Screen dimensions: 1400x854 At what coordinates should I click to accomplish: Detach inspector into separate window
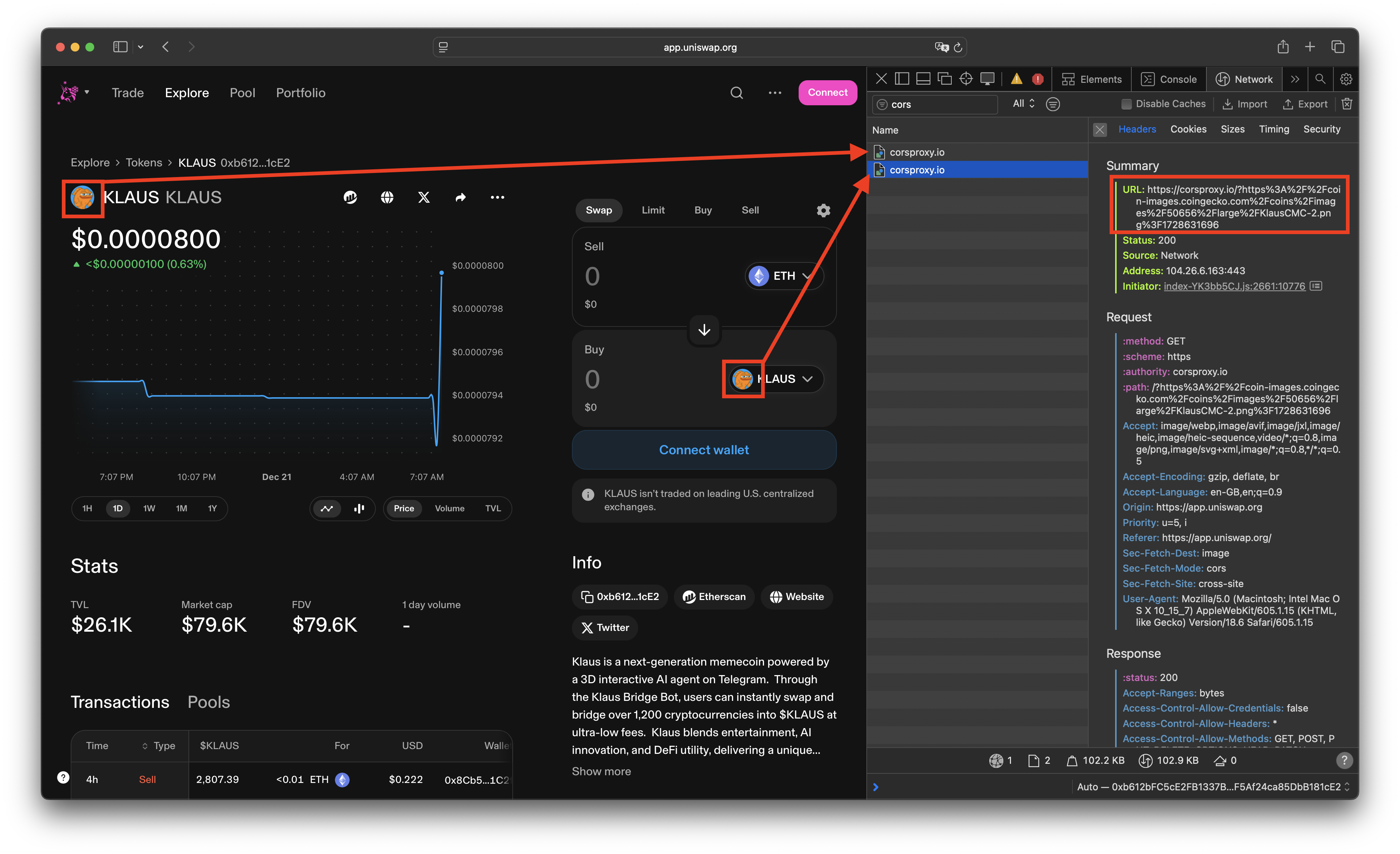[x=944, y=79]
